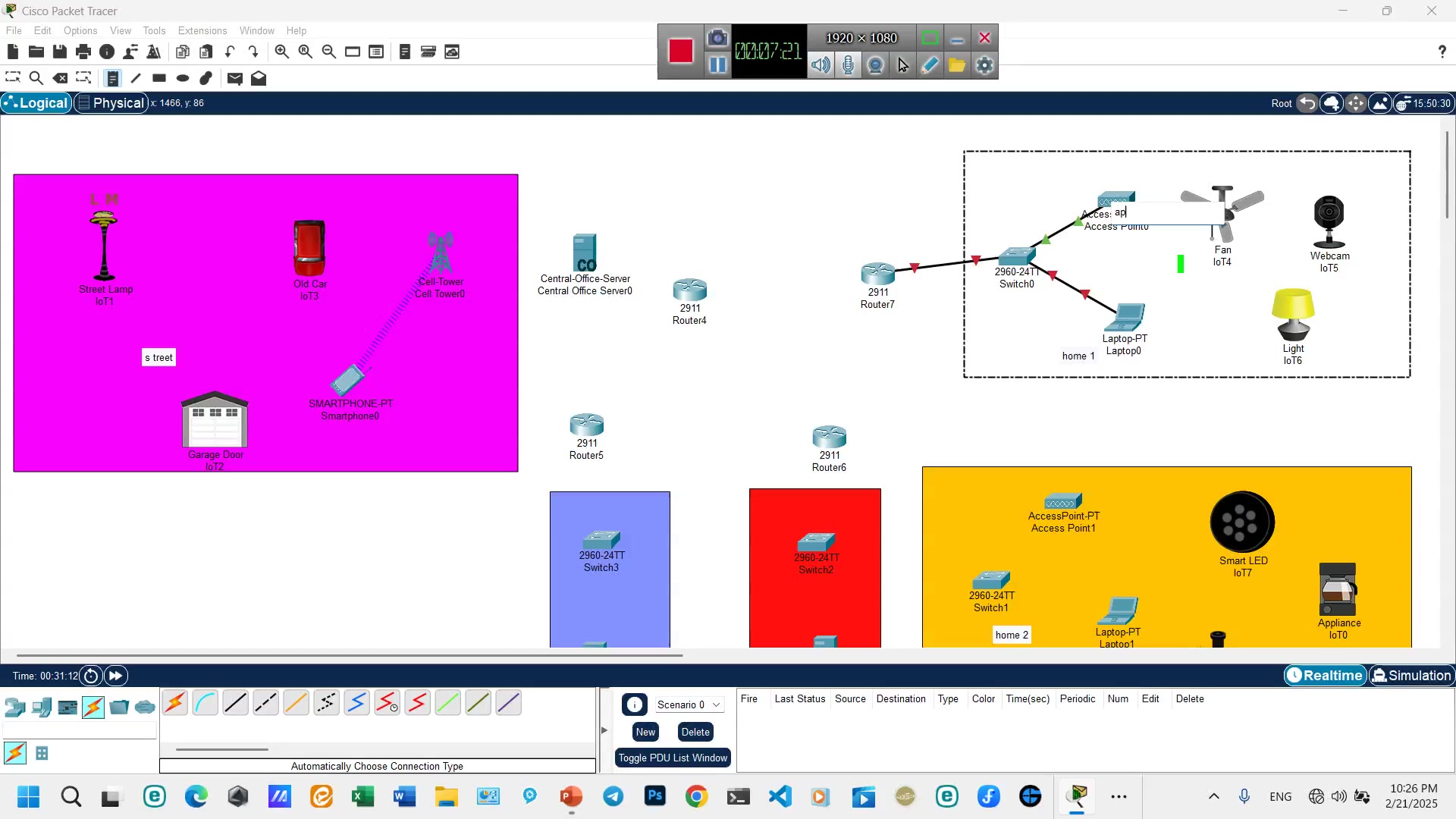Save the current network file
Screen dimensions: 1456x819
point(60,52)
